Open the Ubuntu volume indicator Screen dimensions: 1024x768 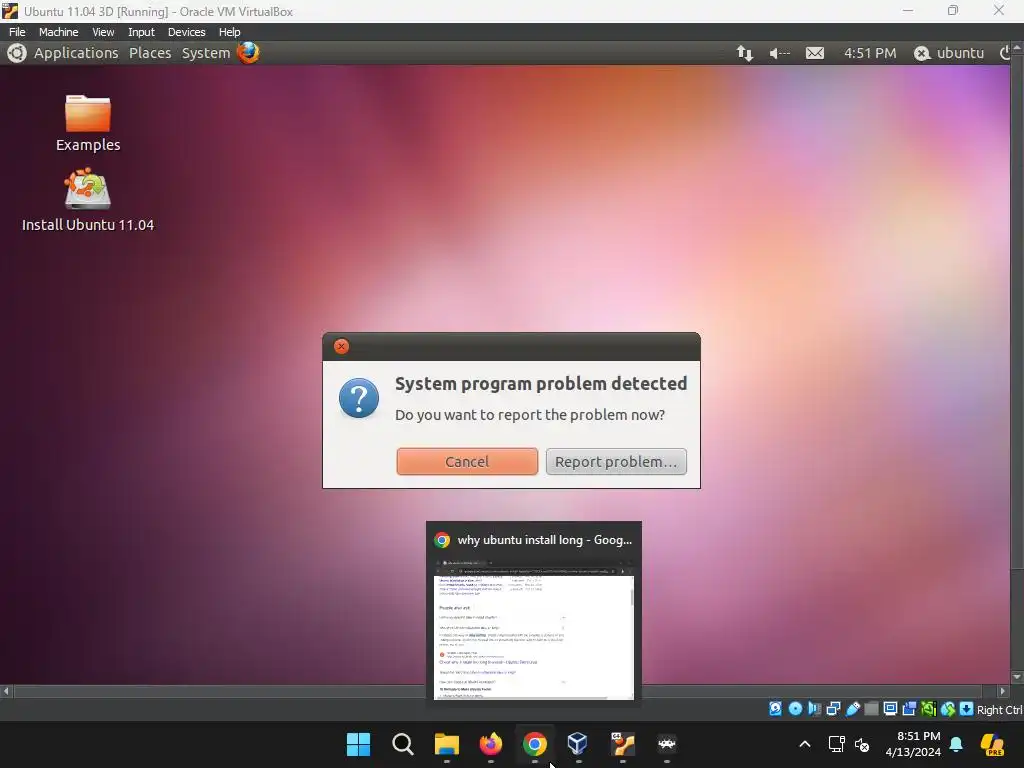pos(779,53)
